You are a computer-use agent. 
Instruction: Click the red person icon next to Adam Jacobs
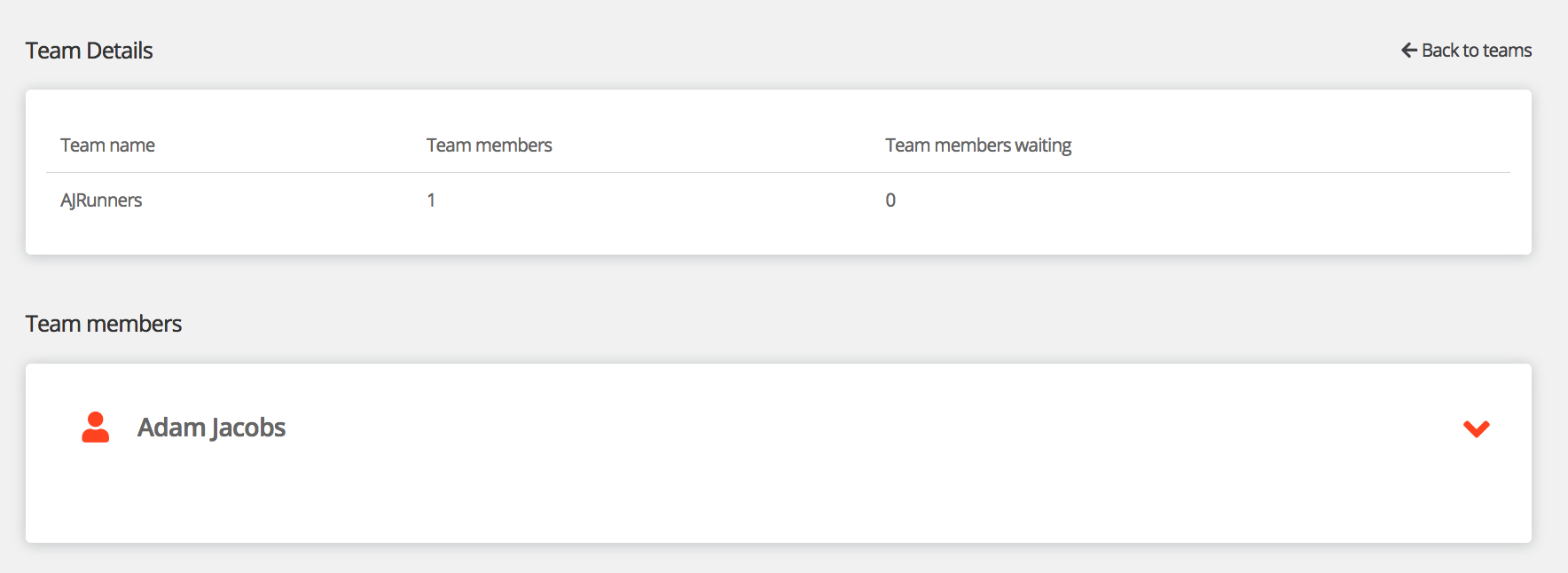[95, 428]
